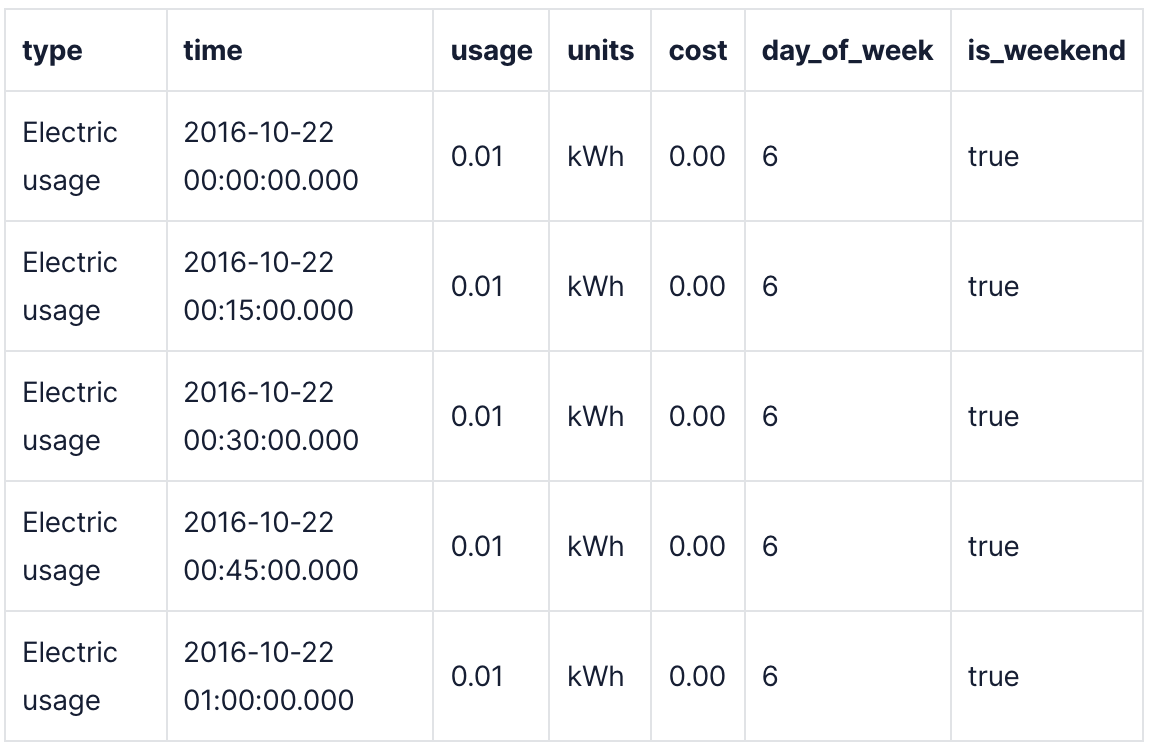Select the "time" column header
1150x748 pixels.
(213, 51)
